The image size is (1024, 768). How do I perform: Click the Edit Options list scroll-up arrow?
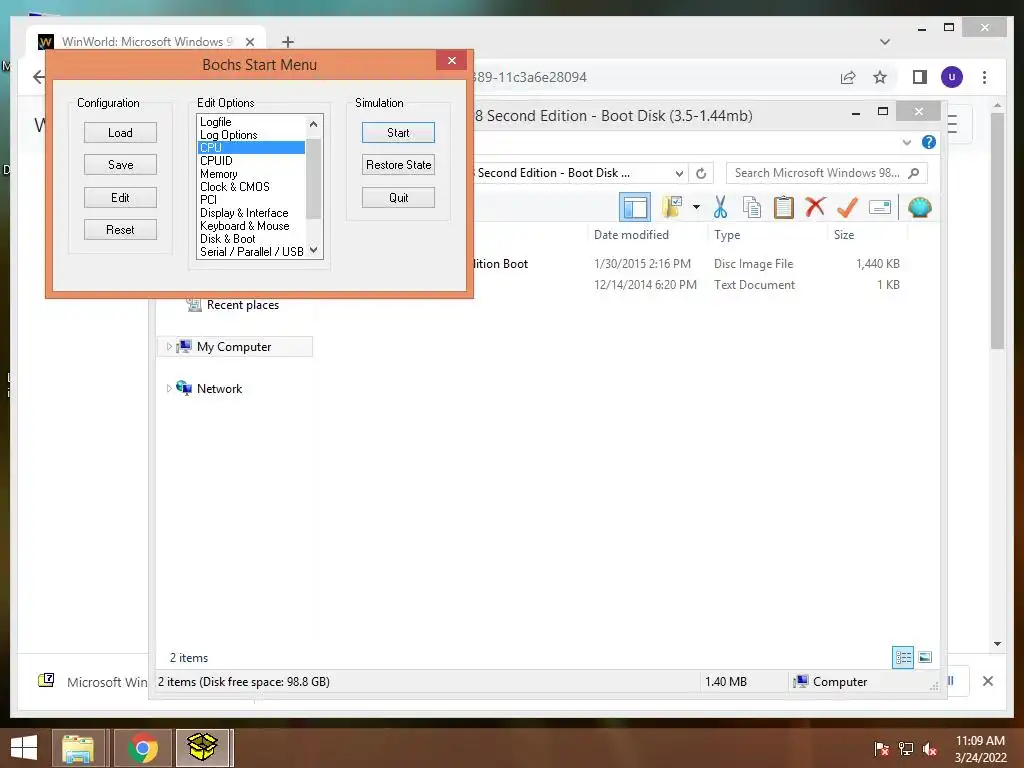click(313, 123)
